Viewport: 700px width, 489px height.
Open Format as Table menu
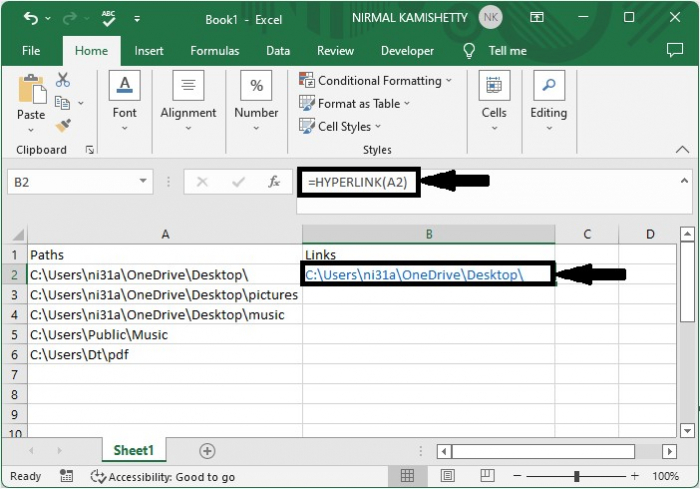[x=354, y=104]
